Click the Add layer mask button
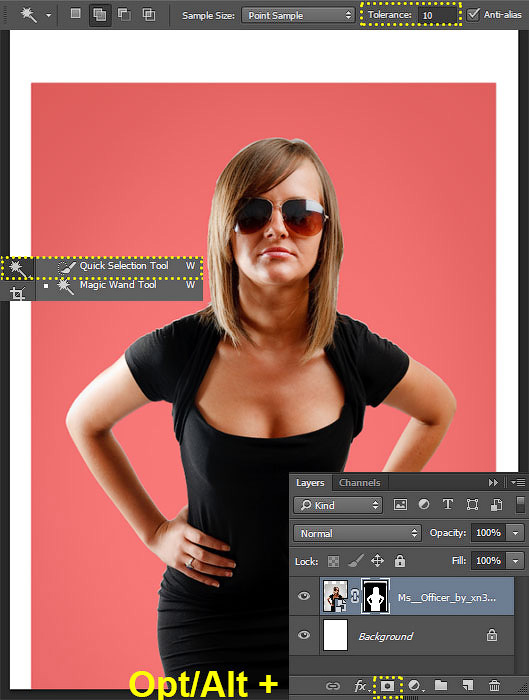 387,685
